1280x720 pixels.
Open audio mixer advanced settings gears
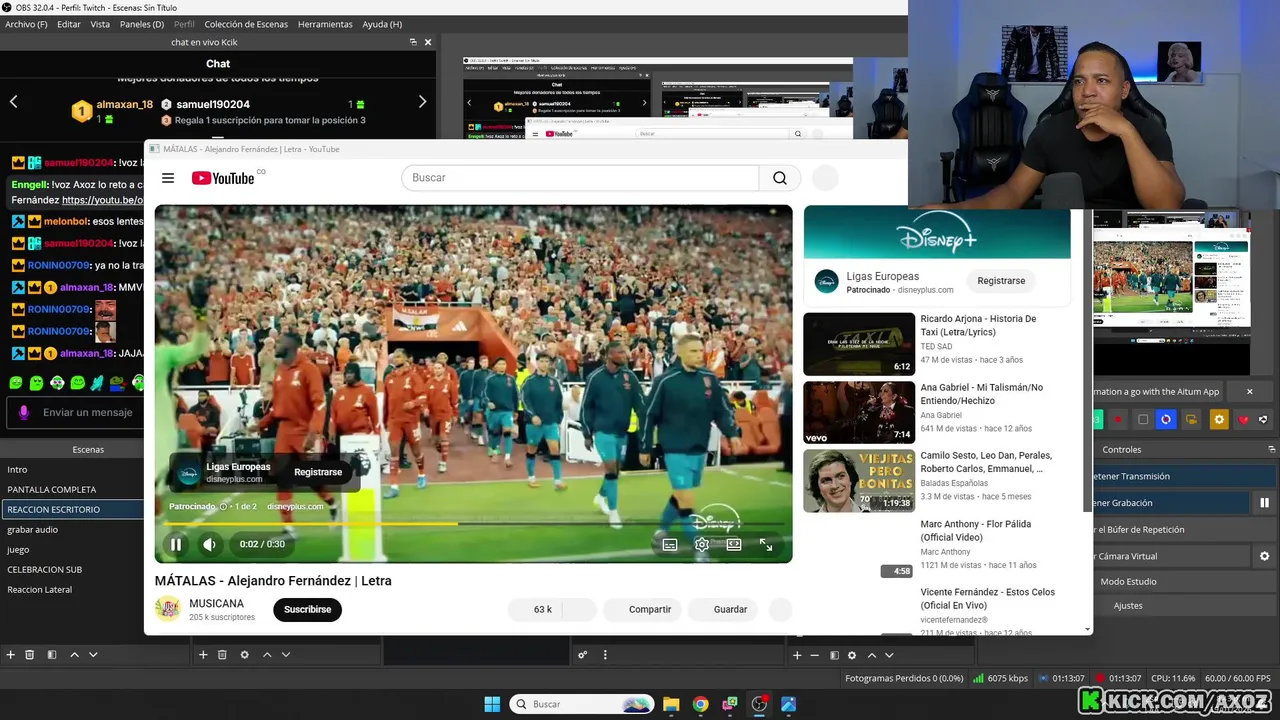582,655
